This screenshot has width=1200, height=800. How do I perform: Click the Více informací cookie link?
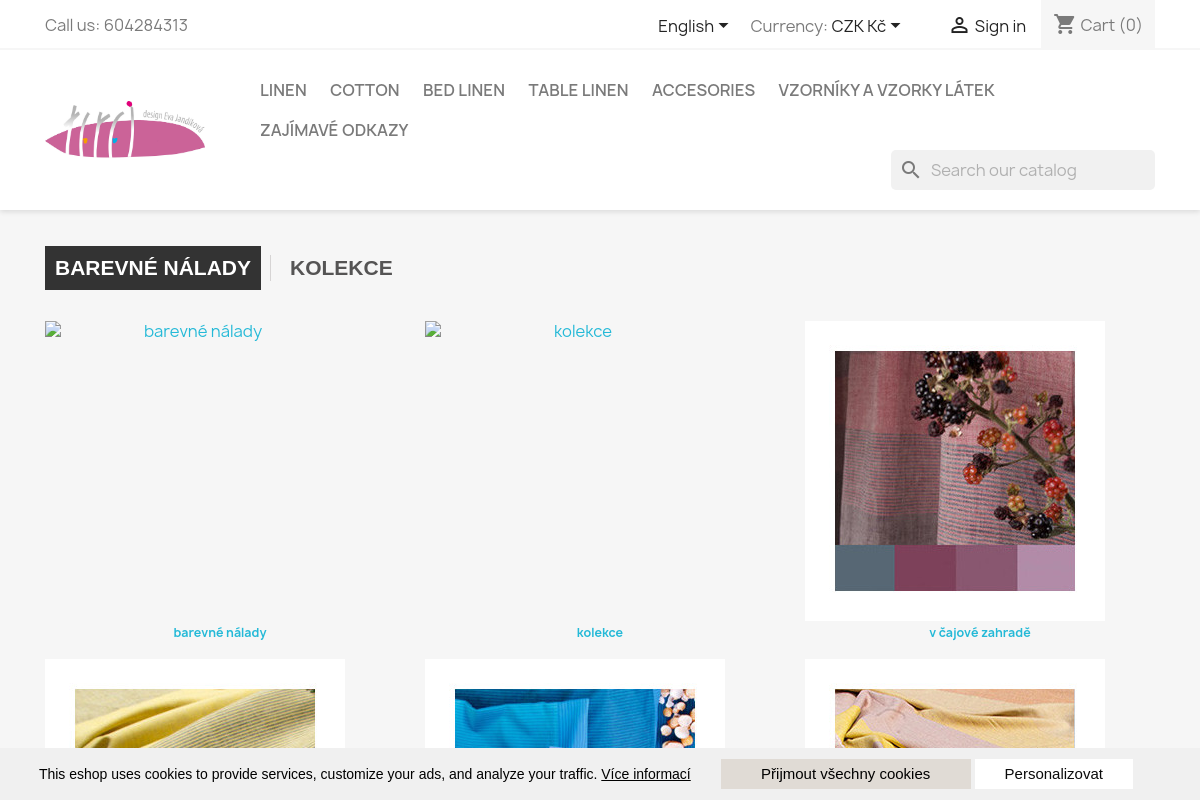click(x=646, y=774)
